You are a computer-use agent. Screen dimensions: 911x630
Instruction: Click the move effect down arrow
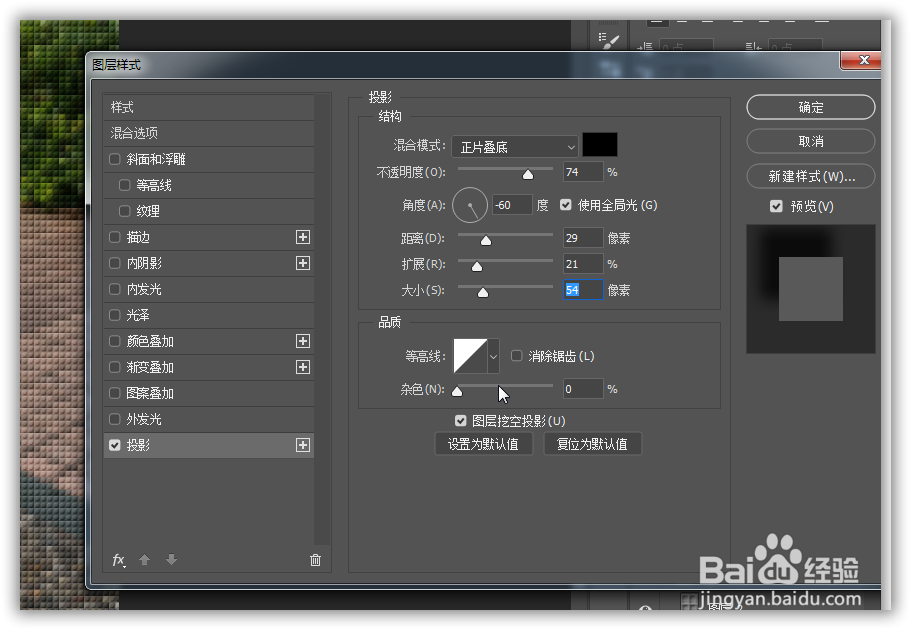(171, 560)
